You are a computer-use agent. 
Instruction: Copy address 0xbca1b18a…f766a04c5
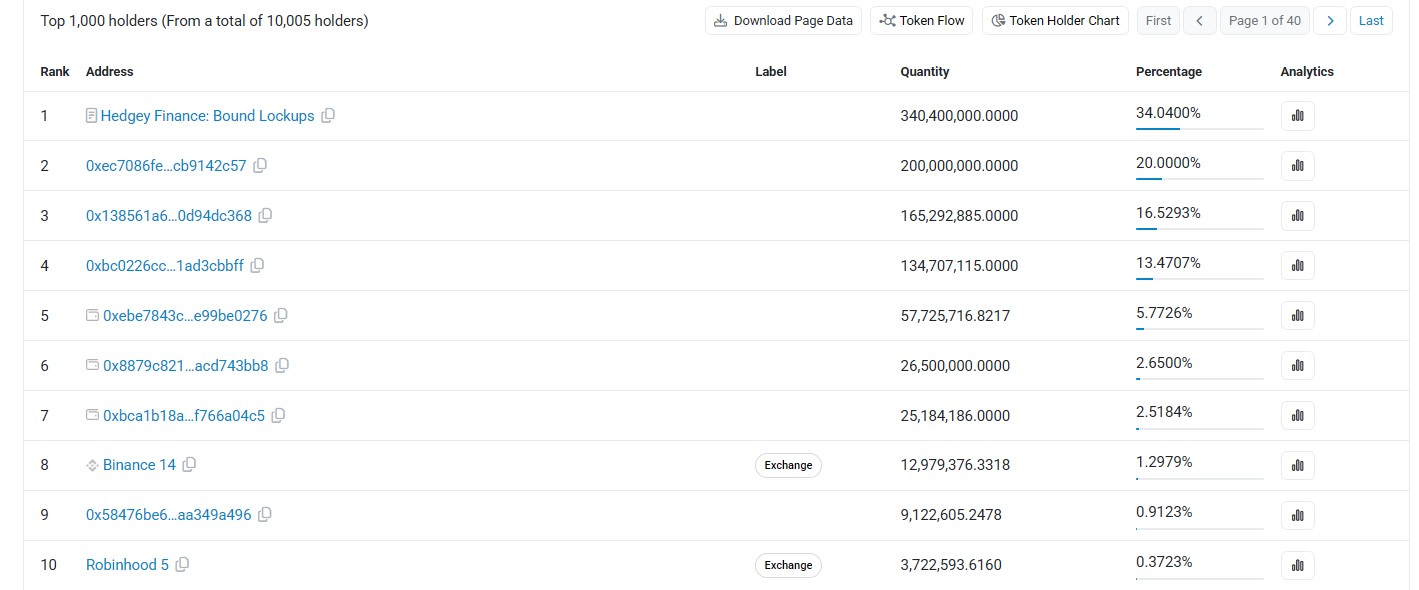click(x=278, y=415)
